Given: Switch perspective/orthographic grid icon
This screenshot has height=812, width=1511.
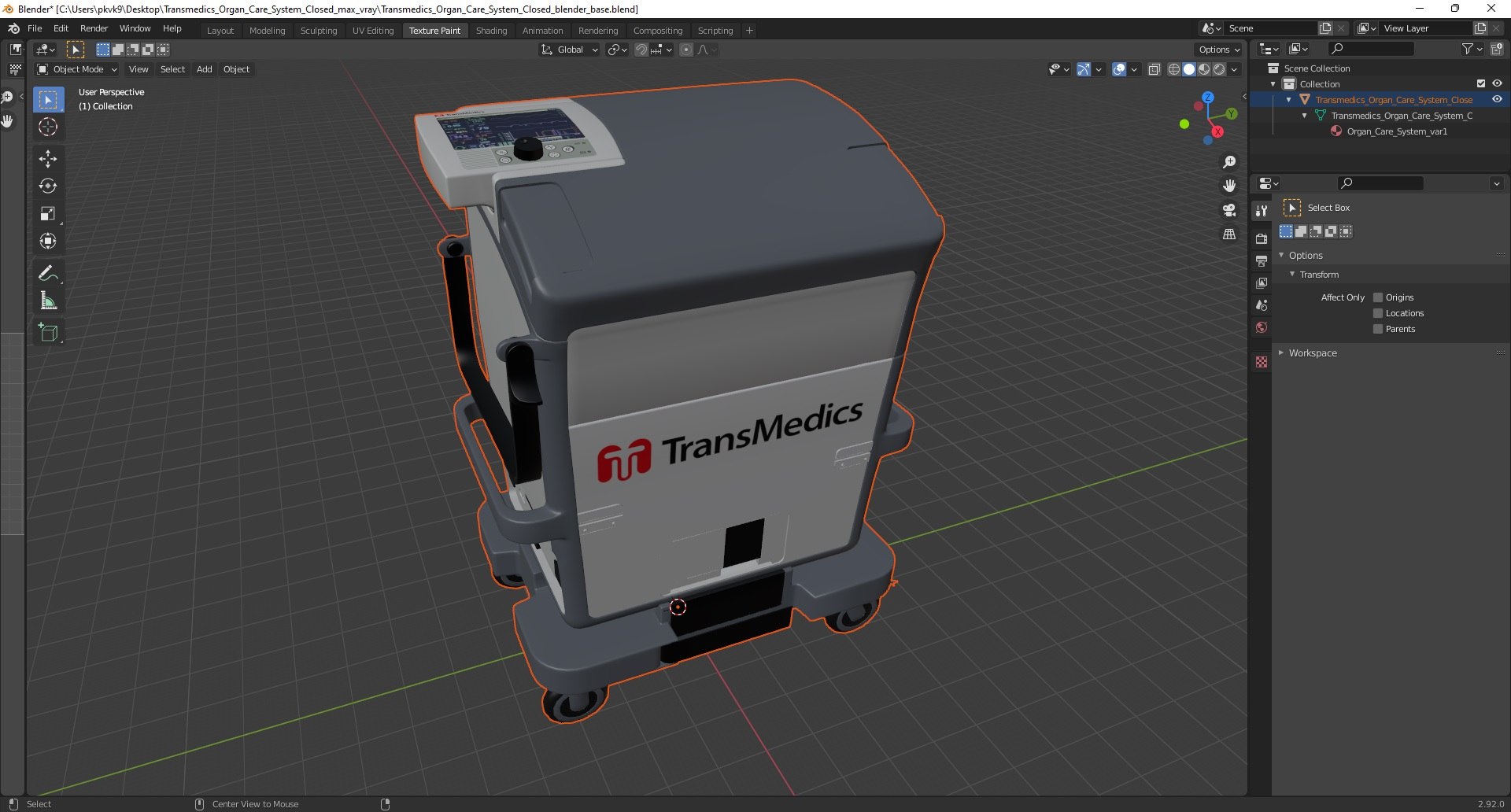Looking at the screenshot, I should pos(1229,234).
